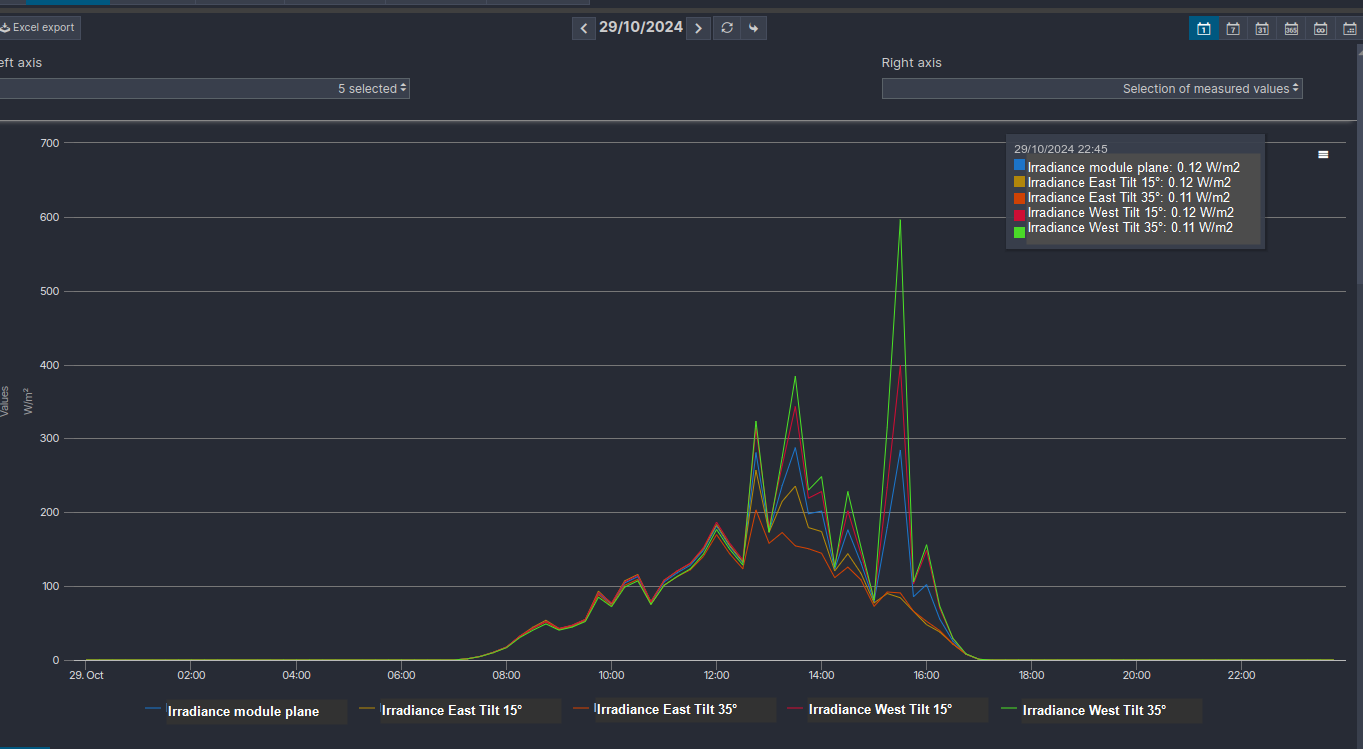Click the 29/10/2024 date label

(640, 27)
